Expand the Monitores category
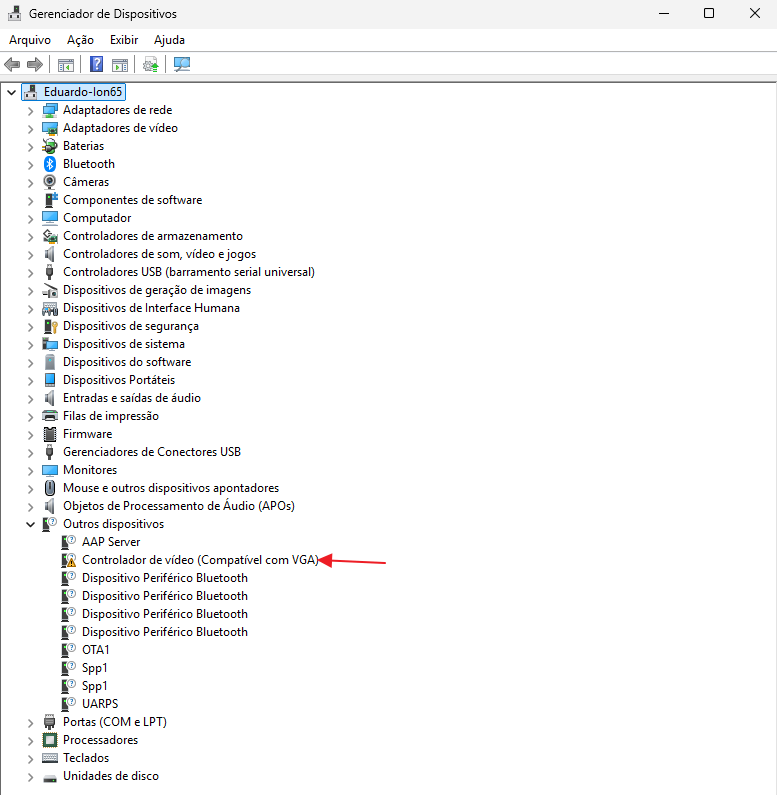The width and height of the screenshot is (777, 795). pos(30,471)
